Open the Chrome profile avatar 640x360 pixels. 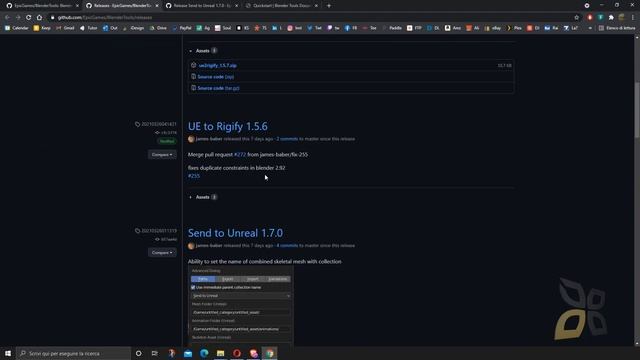(622, 18)
